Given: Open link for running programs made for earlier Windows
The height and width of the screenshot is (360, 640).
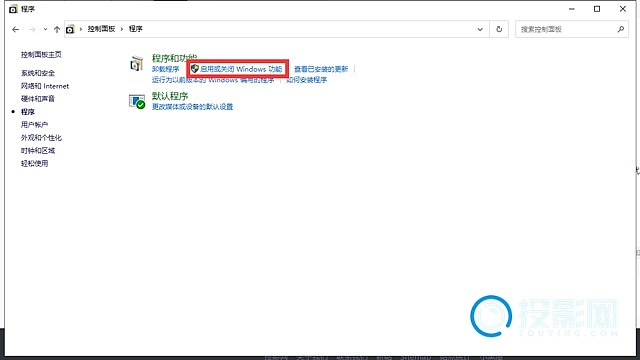Looking at the screenshot, I should point(213,80).
